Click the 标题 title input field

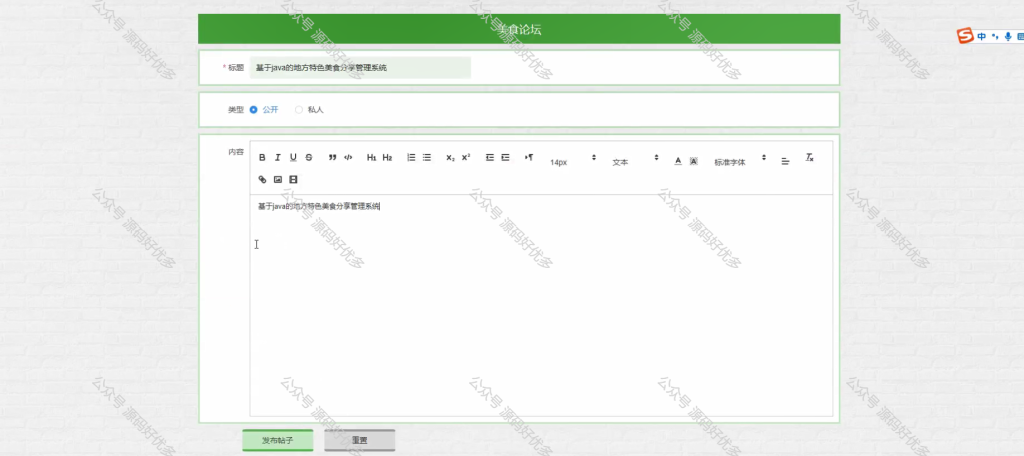click(360, 67)
